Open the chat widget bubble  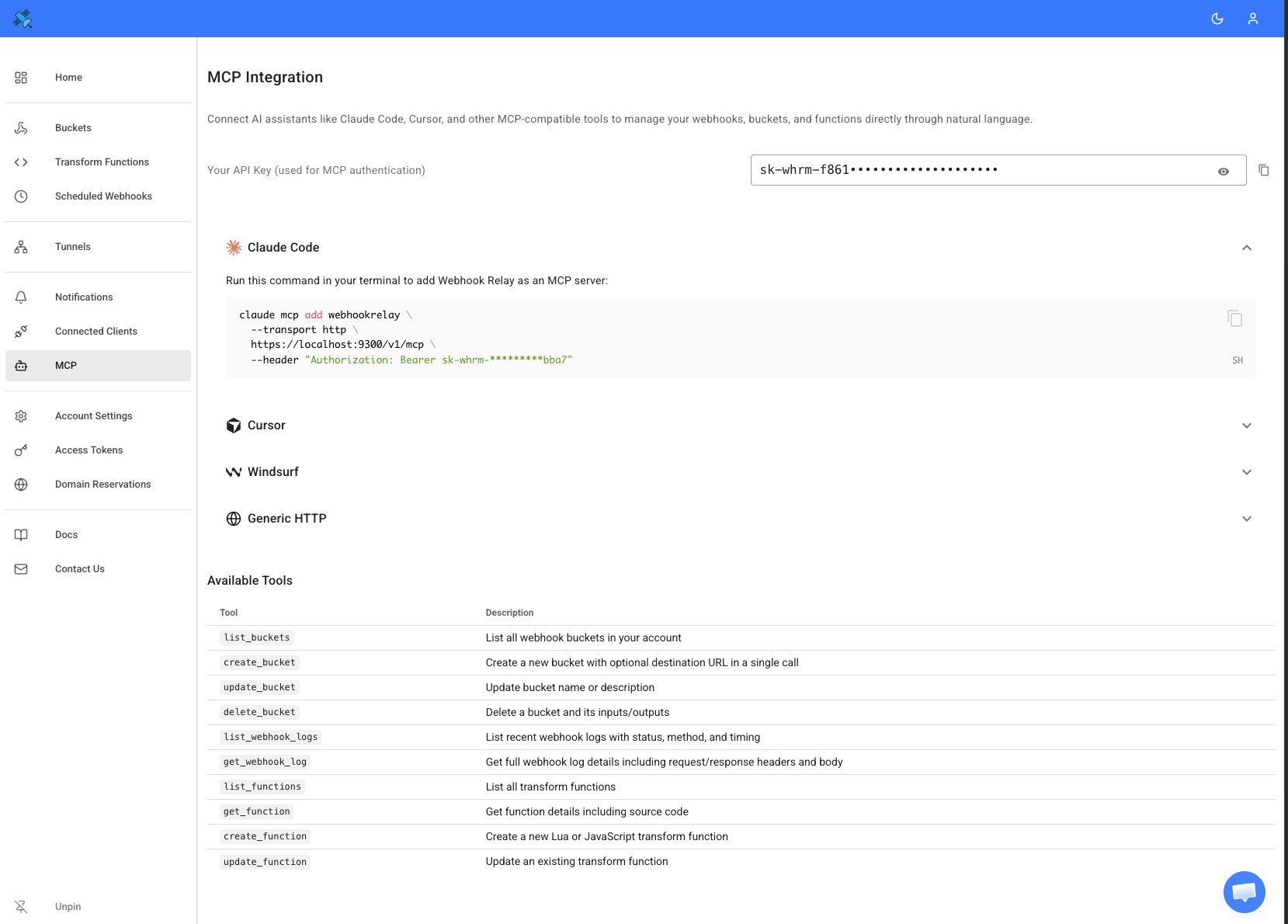1244,891
